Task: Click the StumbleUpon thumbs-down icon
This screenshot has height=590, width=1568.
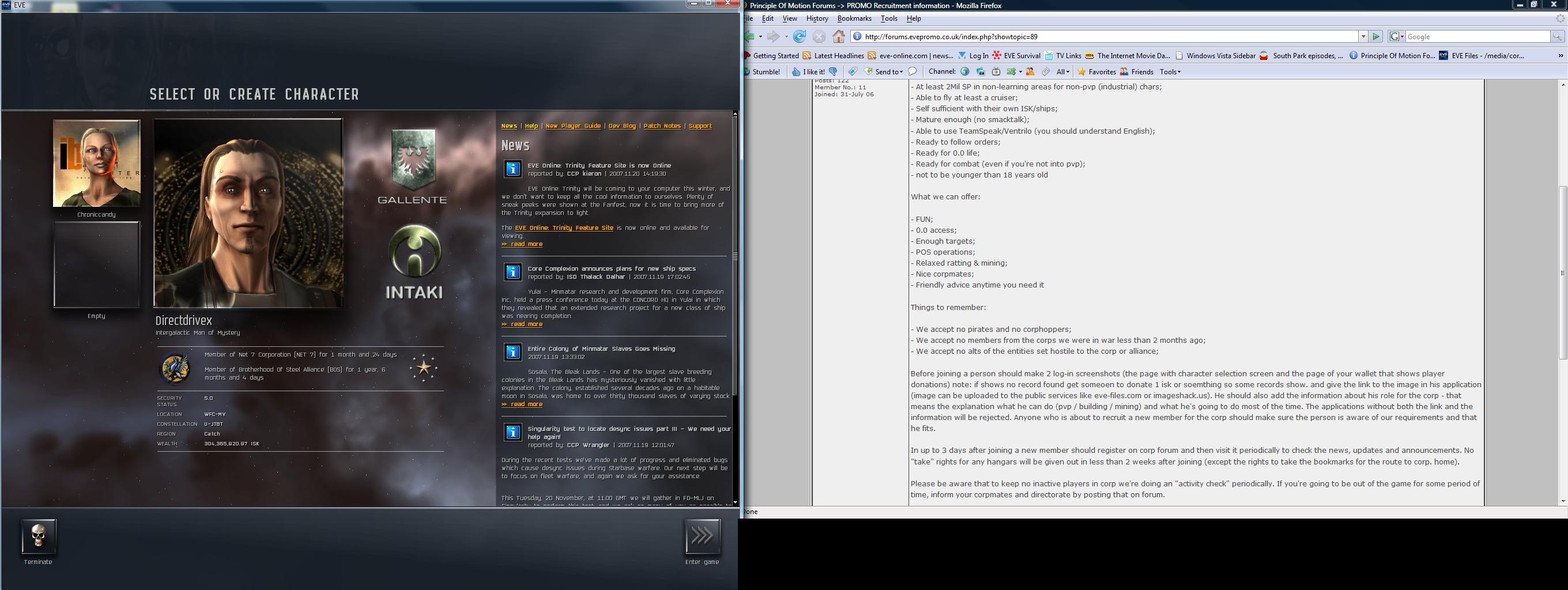Action: [834, 72]
